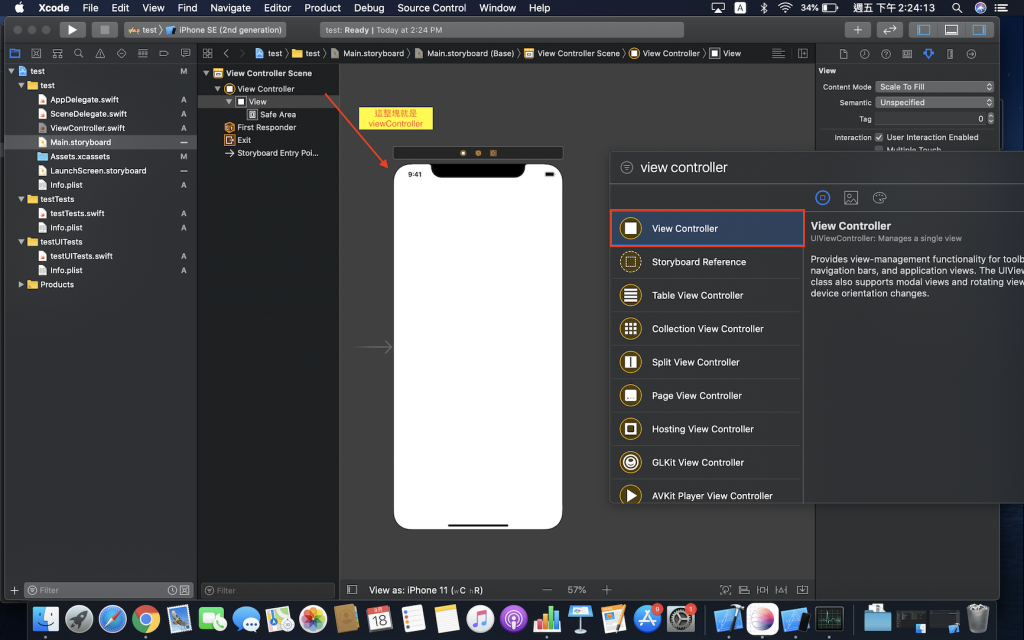The height and width of the screenshot is (640, 1024).
Task: Go back in editor history
Action: coord(226,54)
